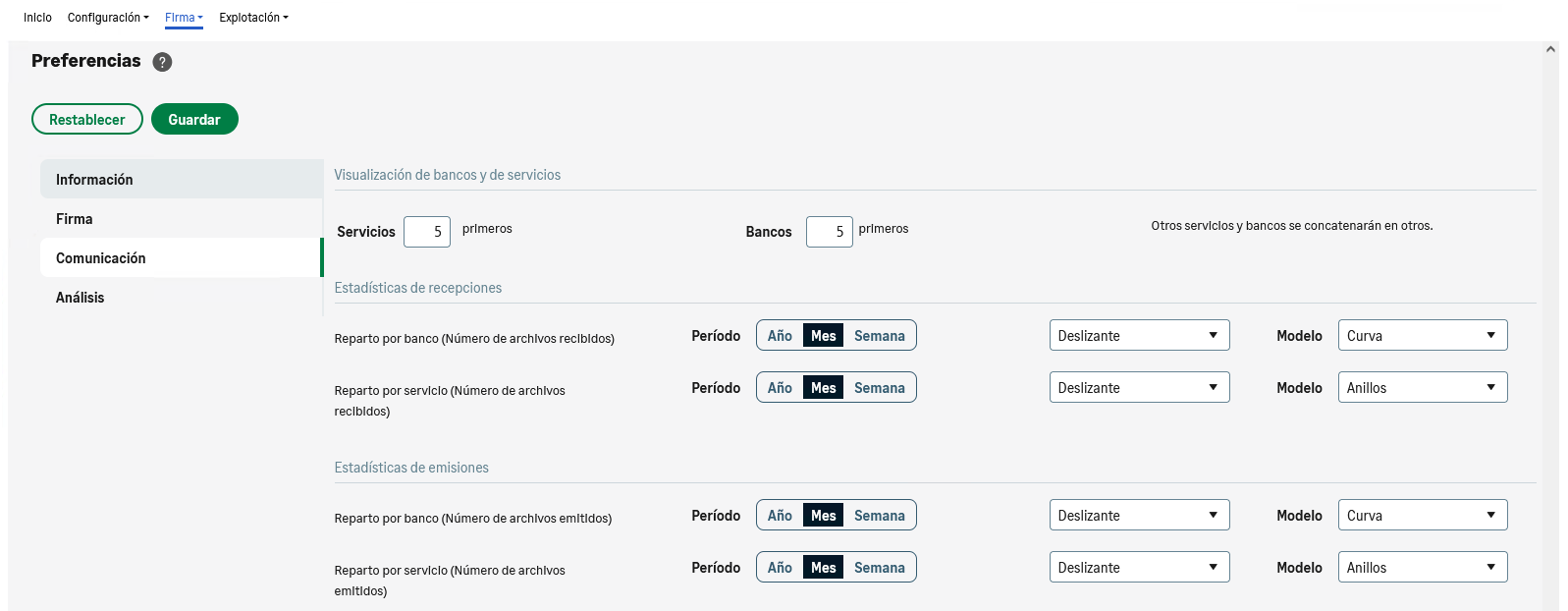Select Año for received files by bank
Viewport: 1568px width, 611px height.
[780, 336]
